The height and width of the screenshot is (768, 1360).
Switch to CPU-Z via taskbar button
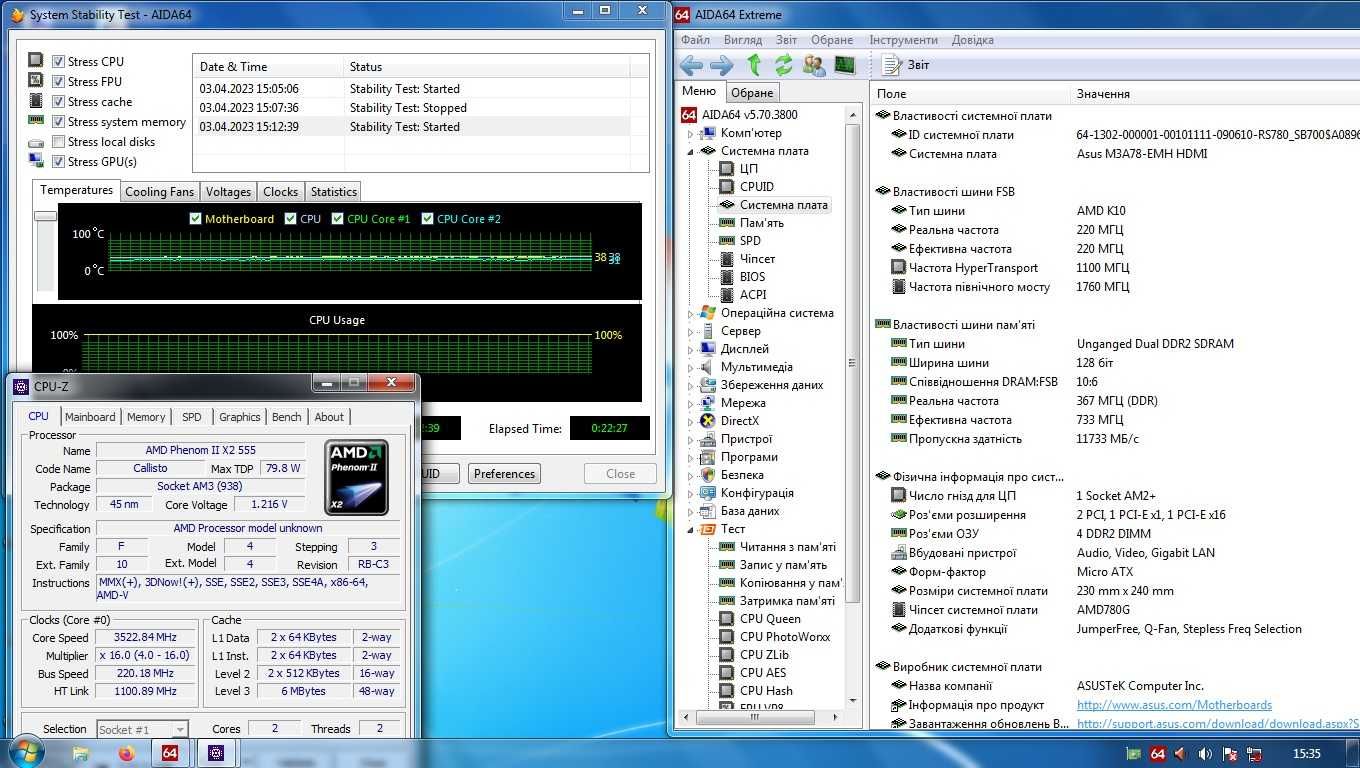(x=216, y=753)
